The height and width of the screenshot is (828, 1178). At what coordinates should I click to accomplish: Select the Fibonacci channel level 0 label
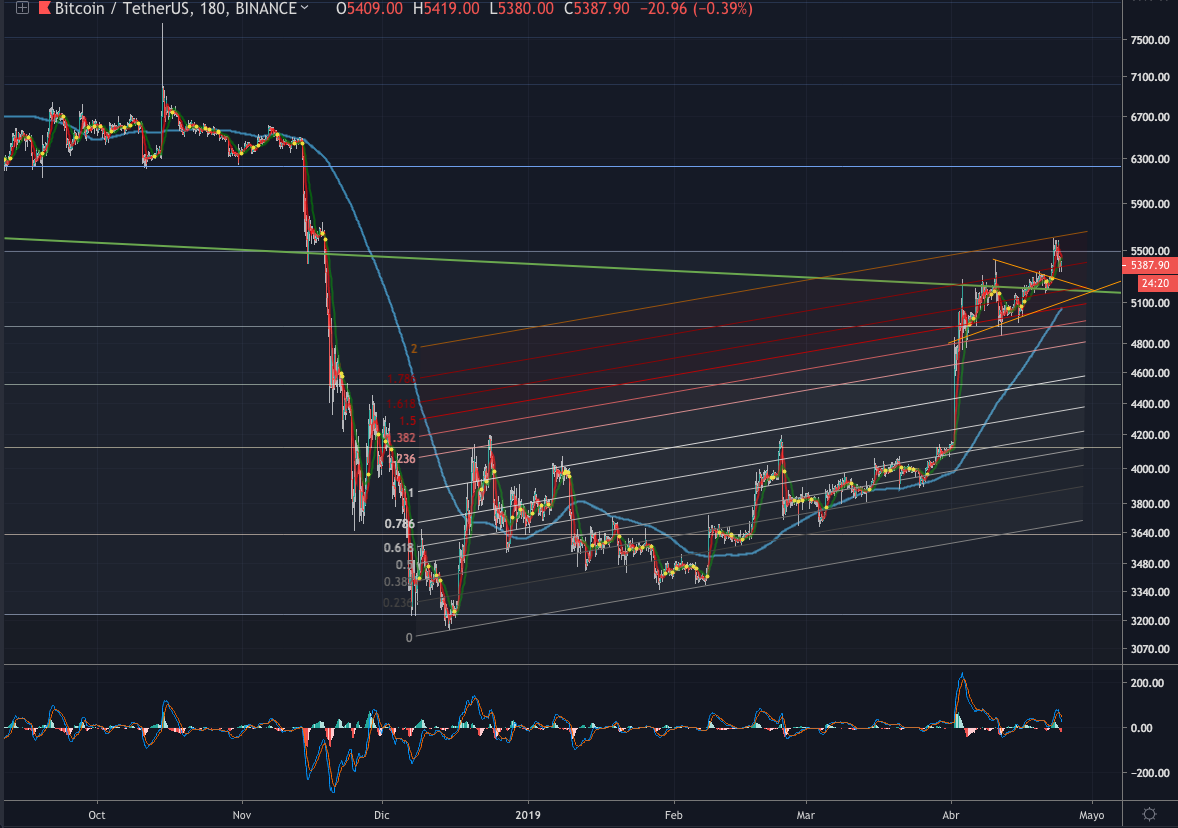[x=409, y=637]
